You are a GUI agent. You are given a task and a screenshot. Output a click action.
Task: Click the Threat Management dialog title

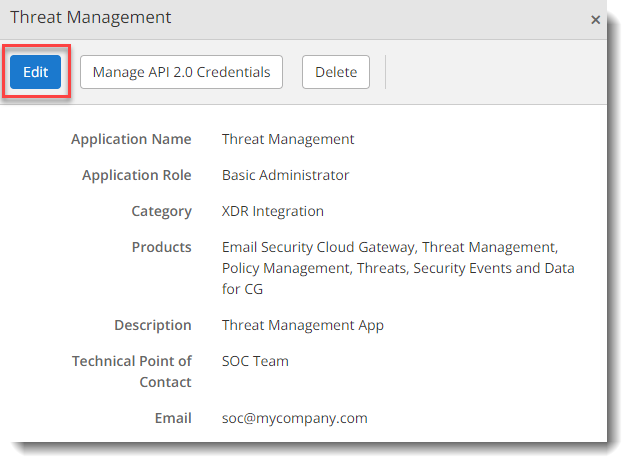(91, 18)
